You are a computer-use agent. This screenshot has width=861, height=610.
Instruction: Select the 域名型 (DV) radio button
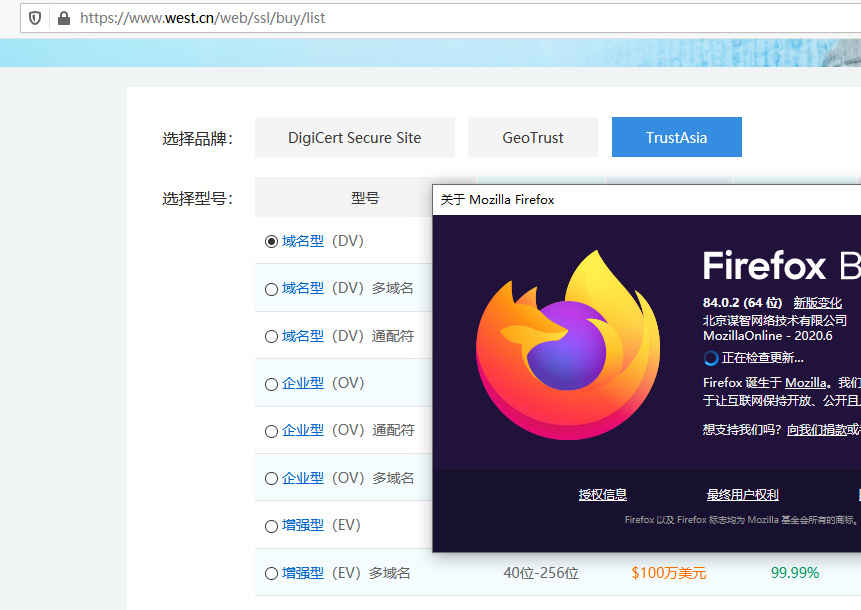pyautogui.click(x=271, y=241)
